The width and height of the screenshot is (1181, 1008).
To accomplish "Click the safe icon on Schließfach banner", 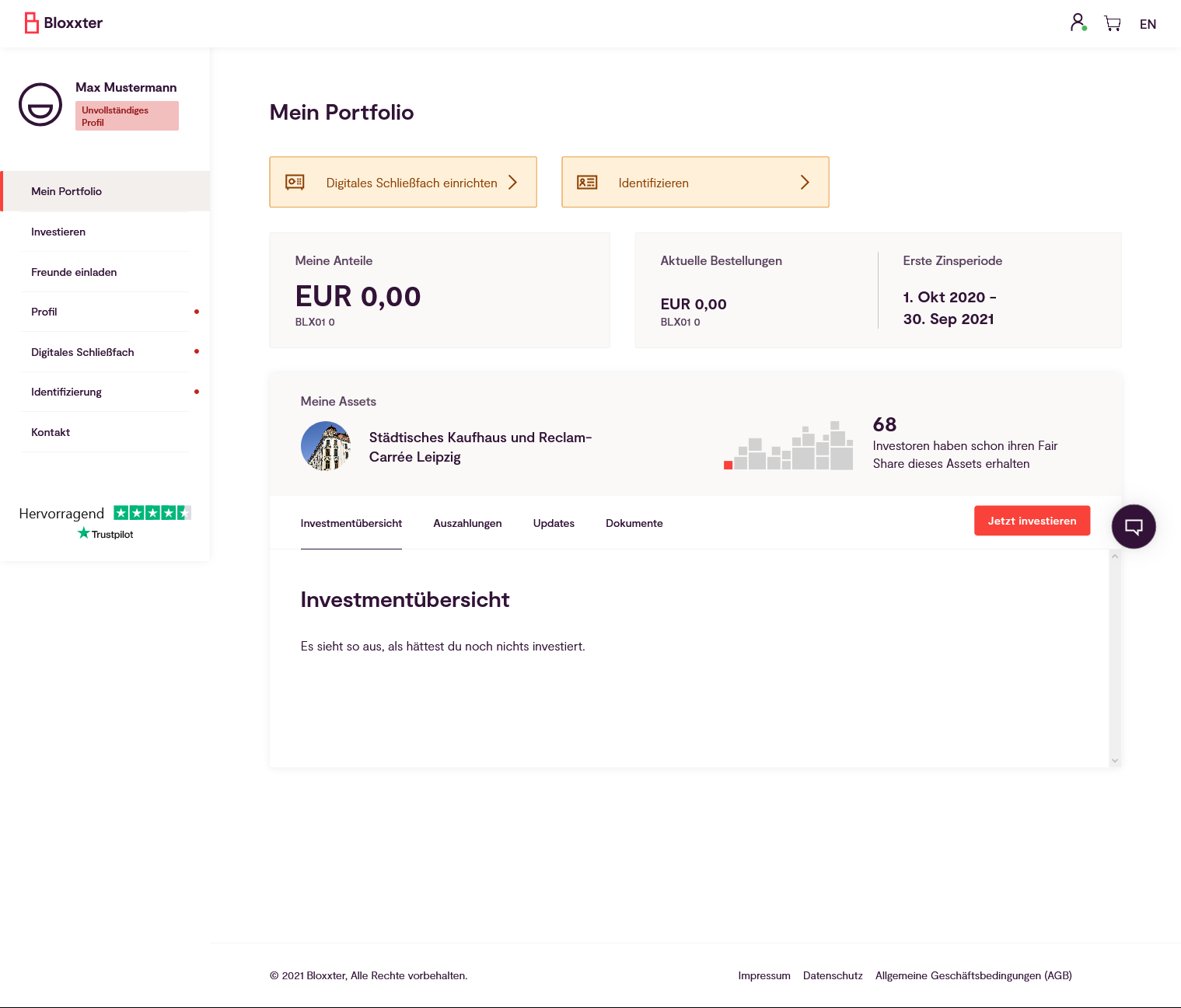I will pyautogui.click(x=295, y=183).
